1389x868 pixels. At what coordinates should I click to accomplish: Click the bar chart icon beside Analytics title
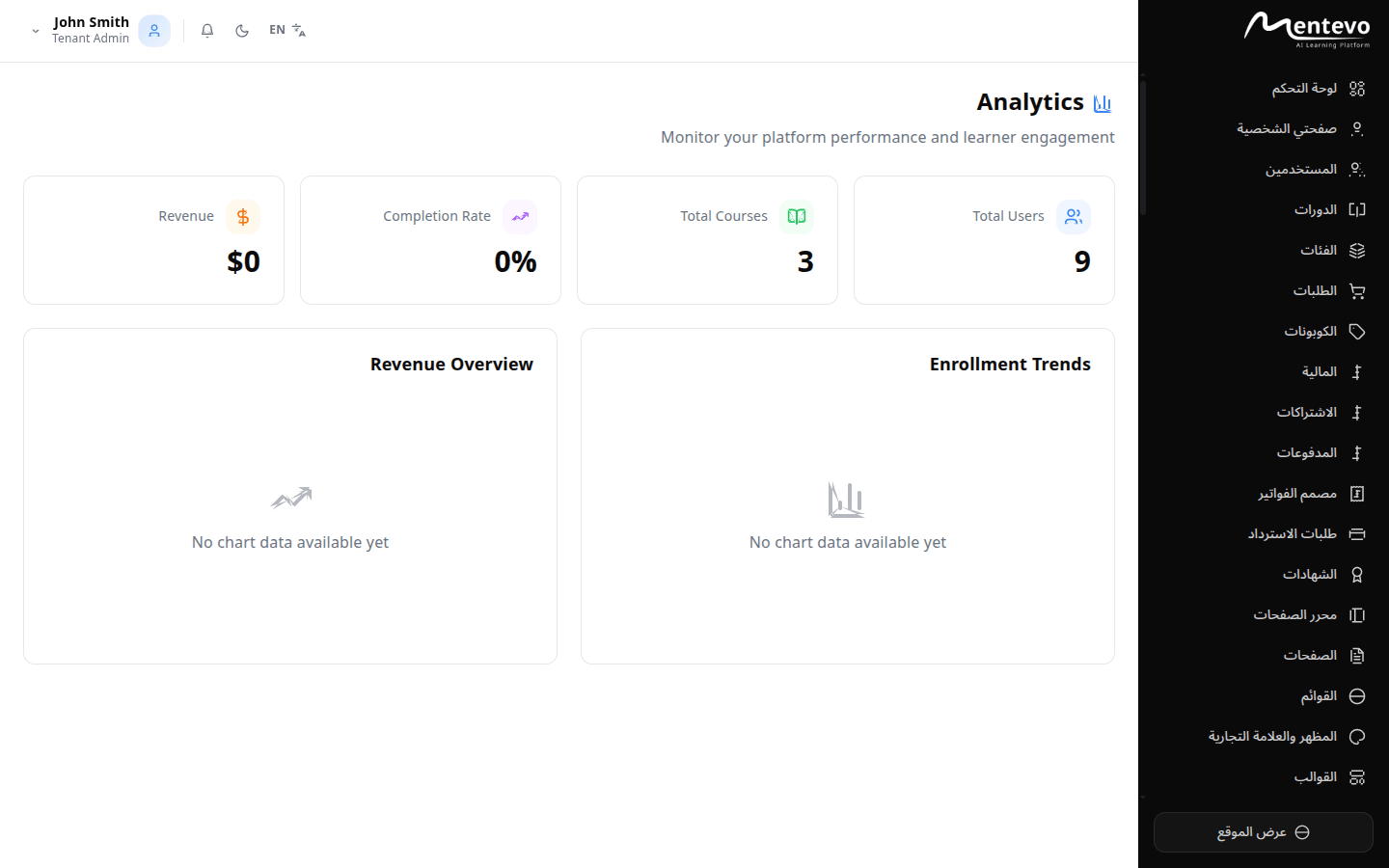[1102, 103]
